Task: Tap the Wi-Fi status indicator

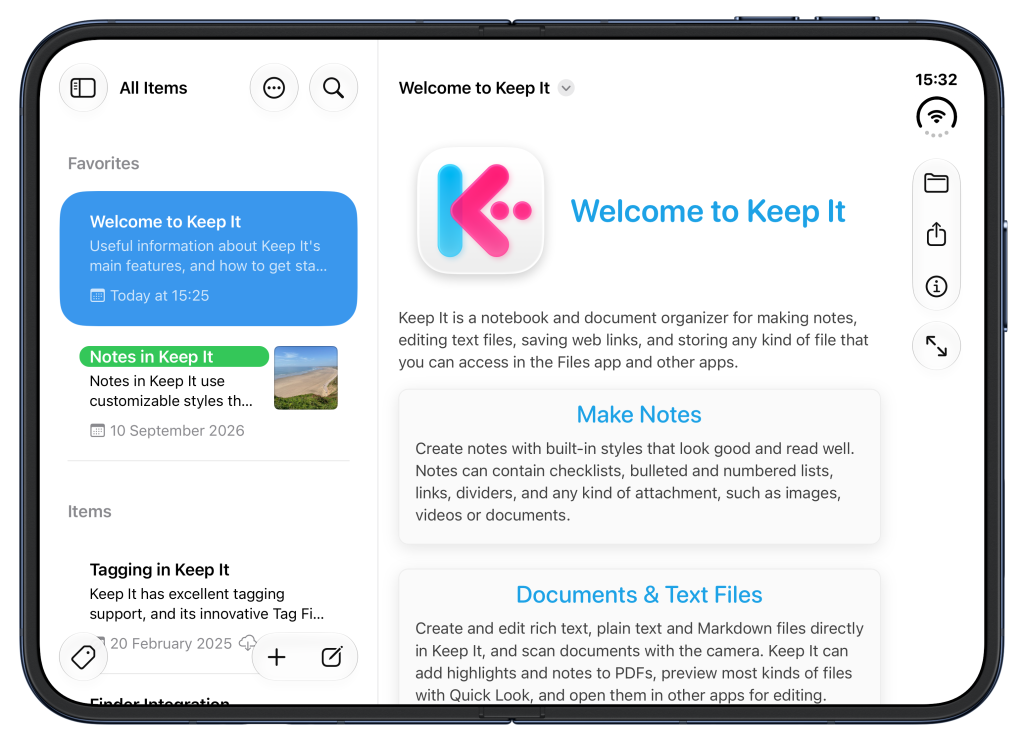Action: 936,117
